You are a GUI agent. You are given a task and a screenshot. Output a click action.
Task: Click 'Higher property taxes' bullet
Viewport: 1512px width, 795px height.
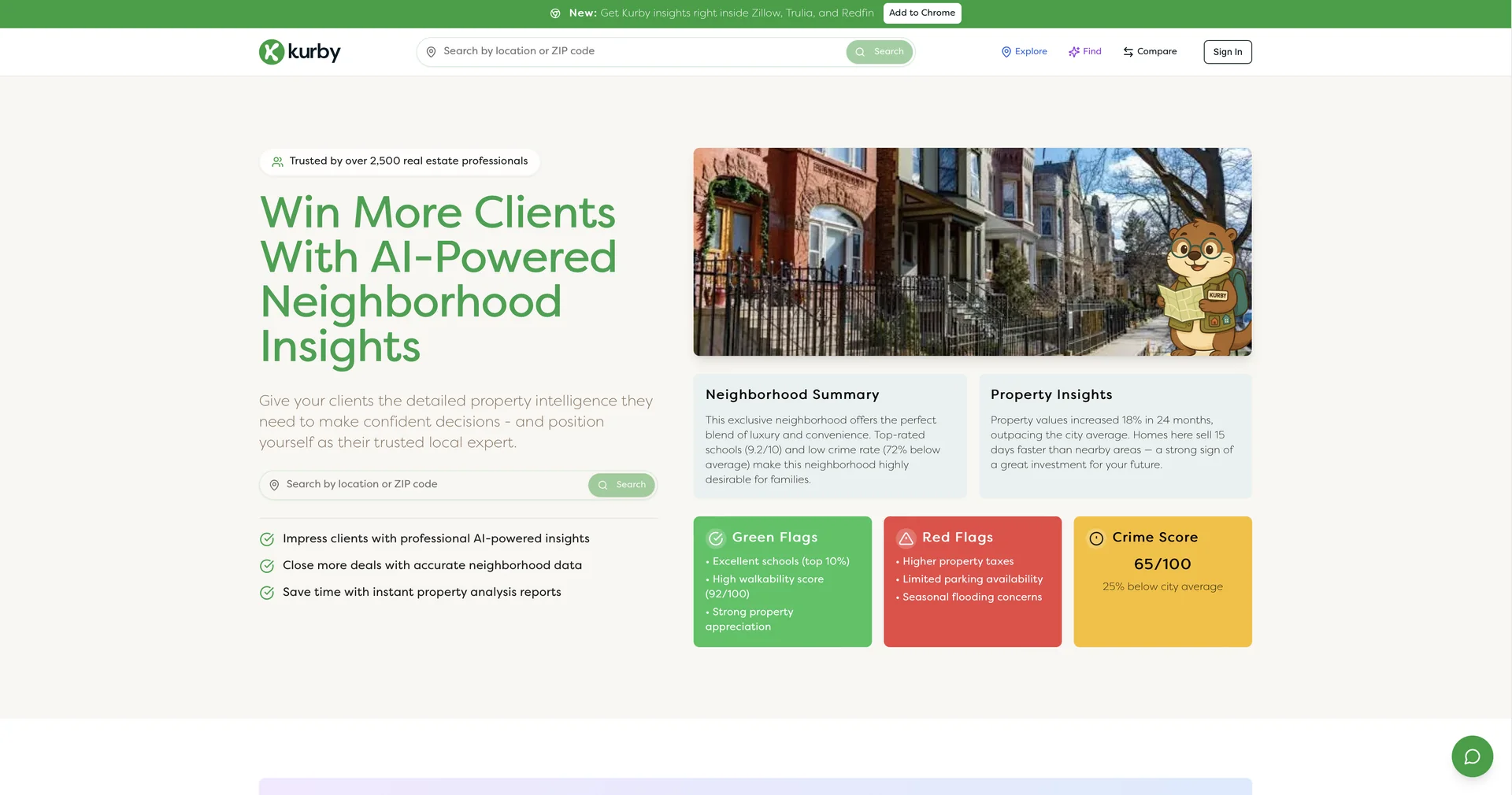954,561
